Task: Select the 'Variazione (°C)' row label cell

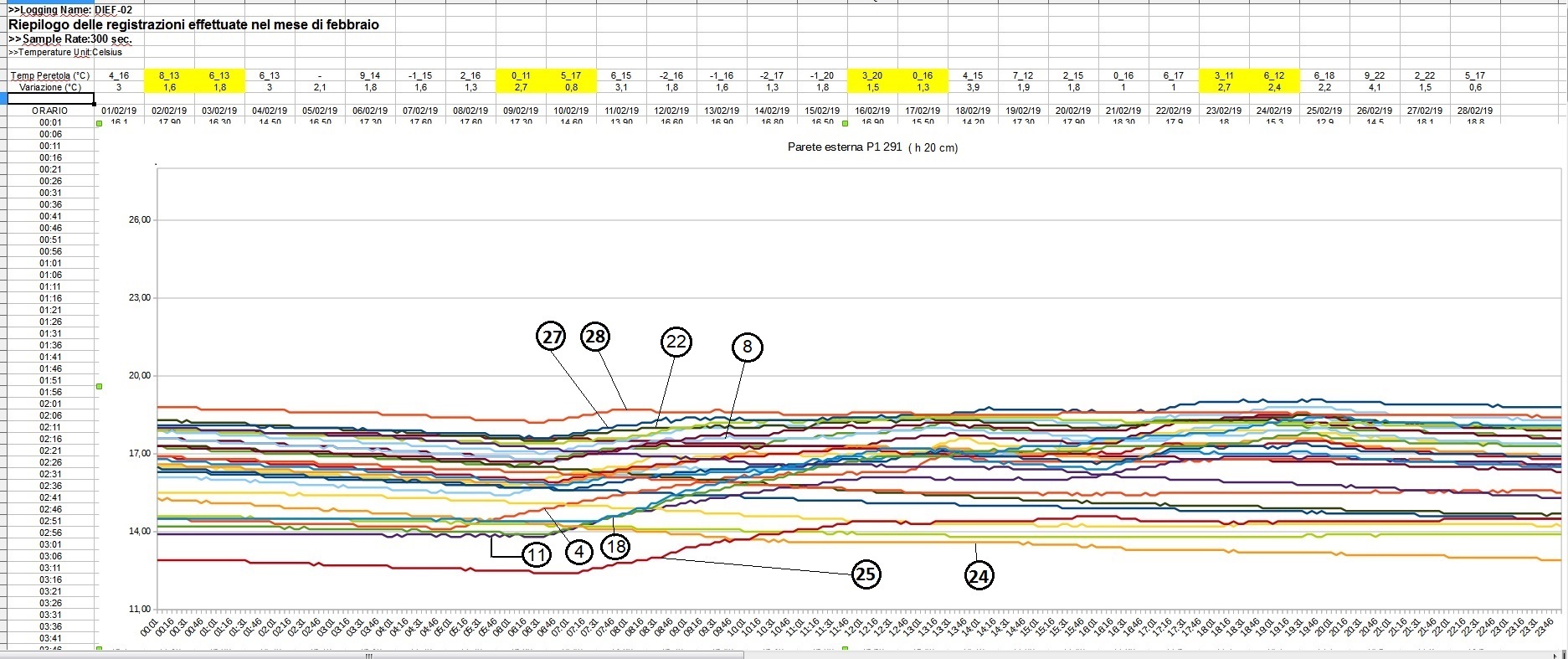Action: pyautogui.click(x=50, y=87)
